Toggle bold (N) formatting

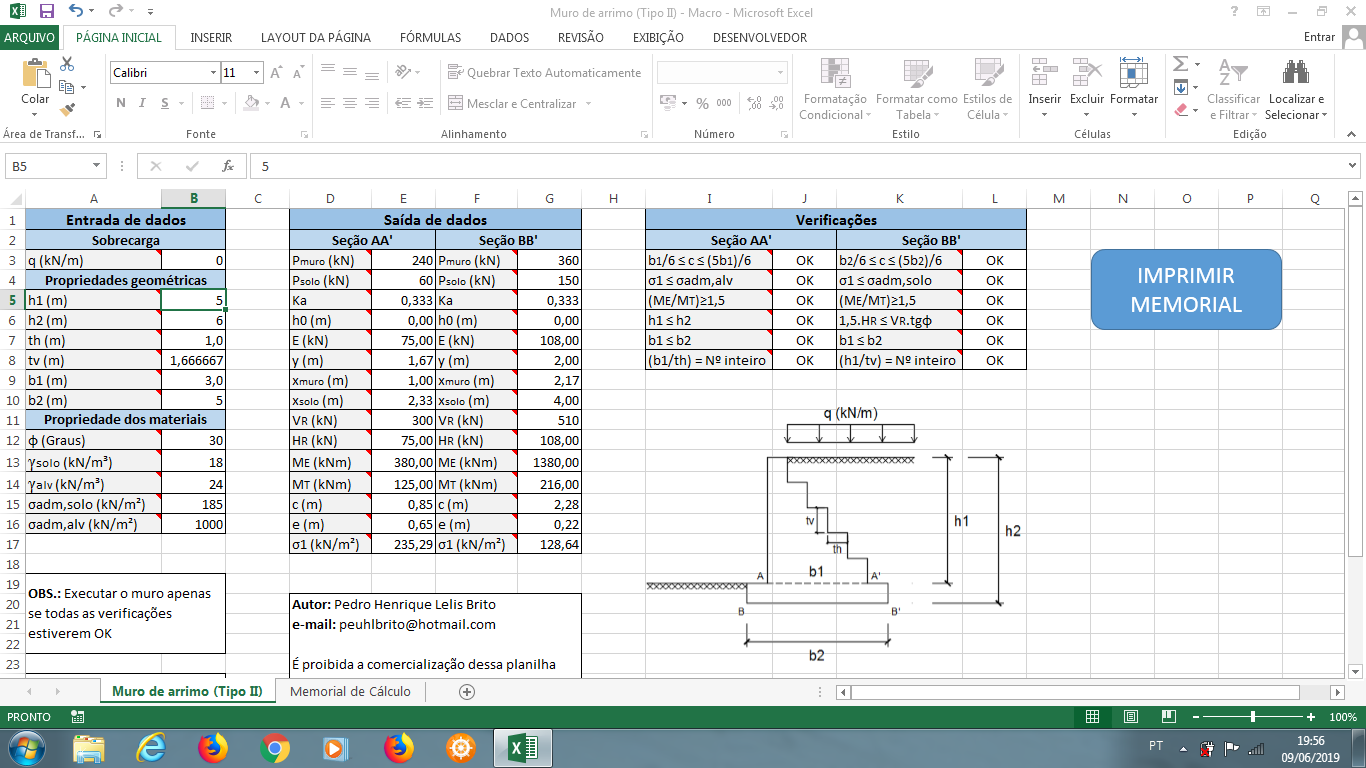(121, 103)
